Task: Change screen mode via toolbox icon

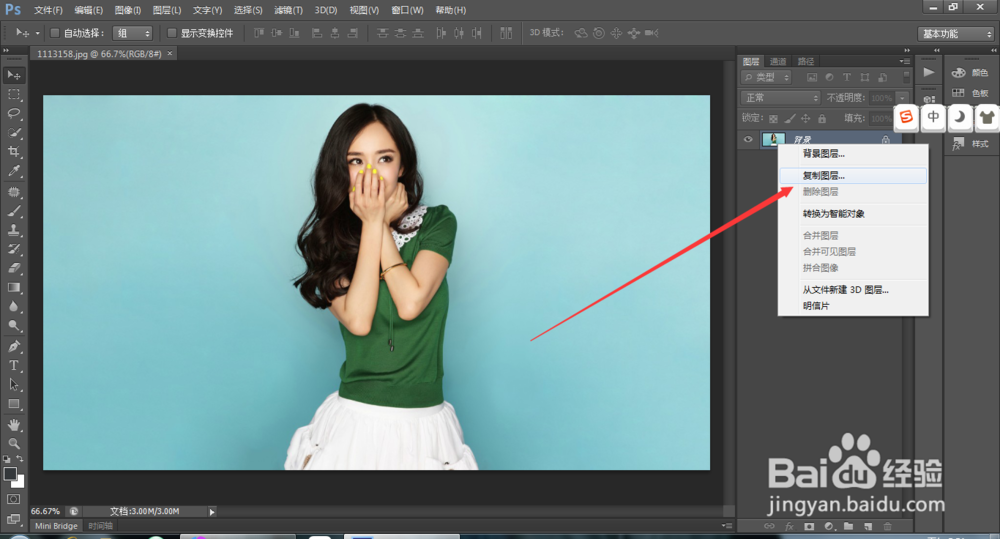Action: click(x=13, y=519)
